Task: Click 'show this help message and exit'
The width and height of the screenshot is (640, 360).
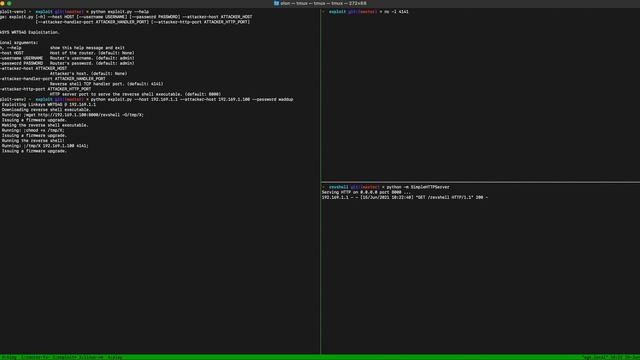Action: (87, 48)
